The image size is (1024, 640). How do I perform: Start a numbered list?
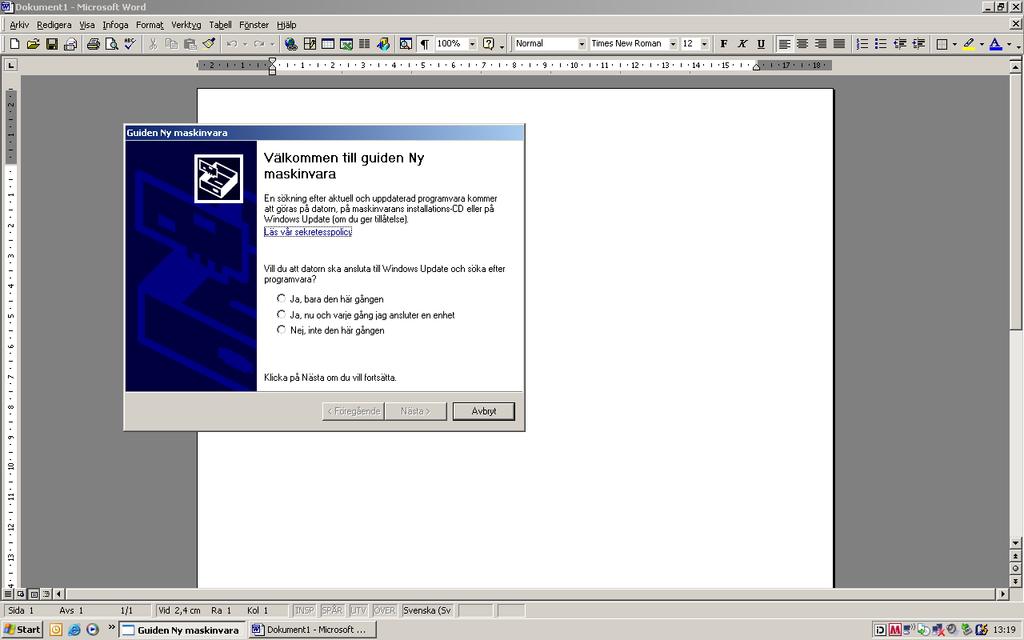pyautogui.click(x=863, y=44)
